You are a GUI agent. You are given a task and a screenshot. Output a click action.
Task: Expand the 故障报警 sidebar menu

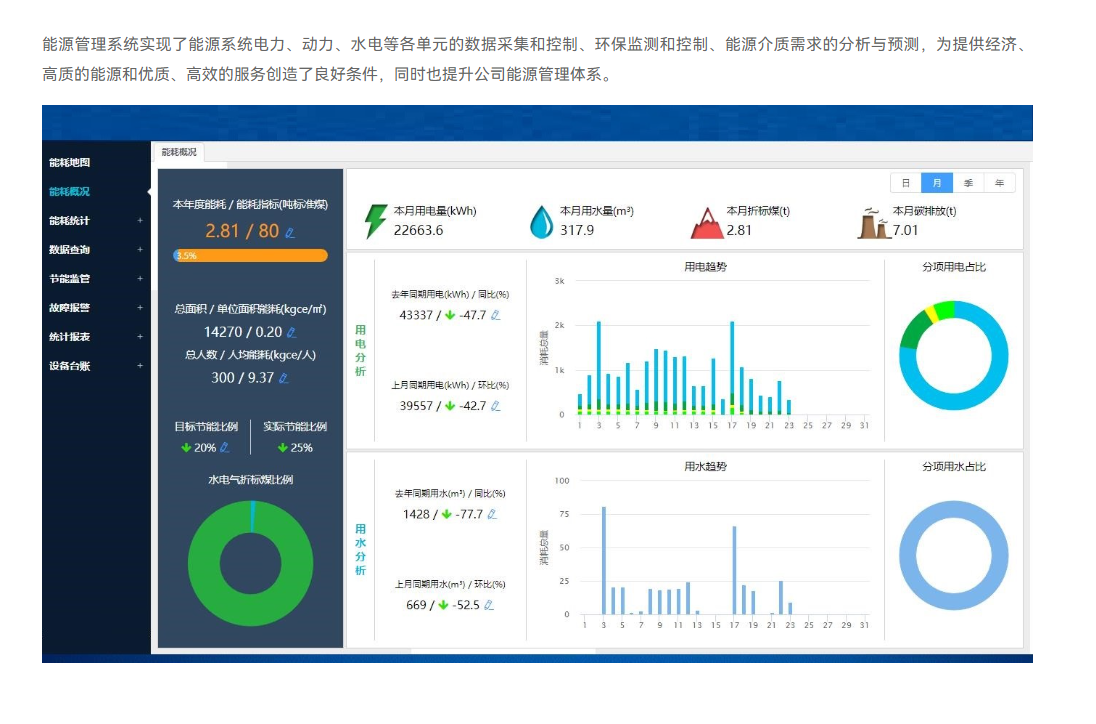tap(95, 308)
